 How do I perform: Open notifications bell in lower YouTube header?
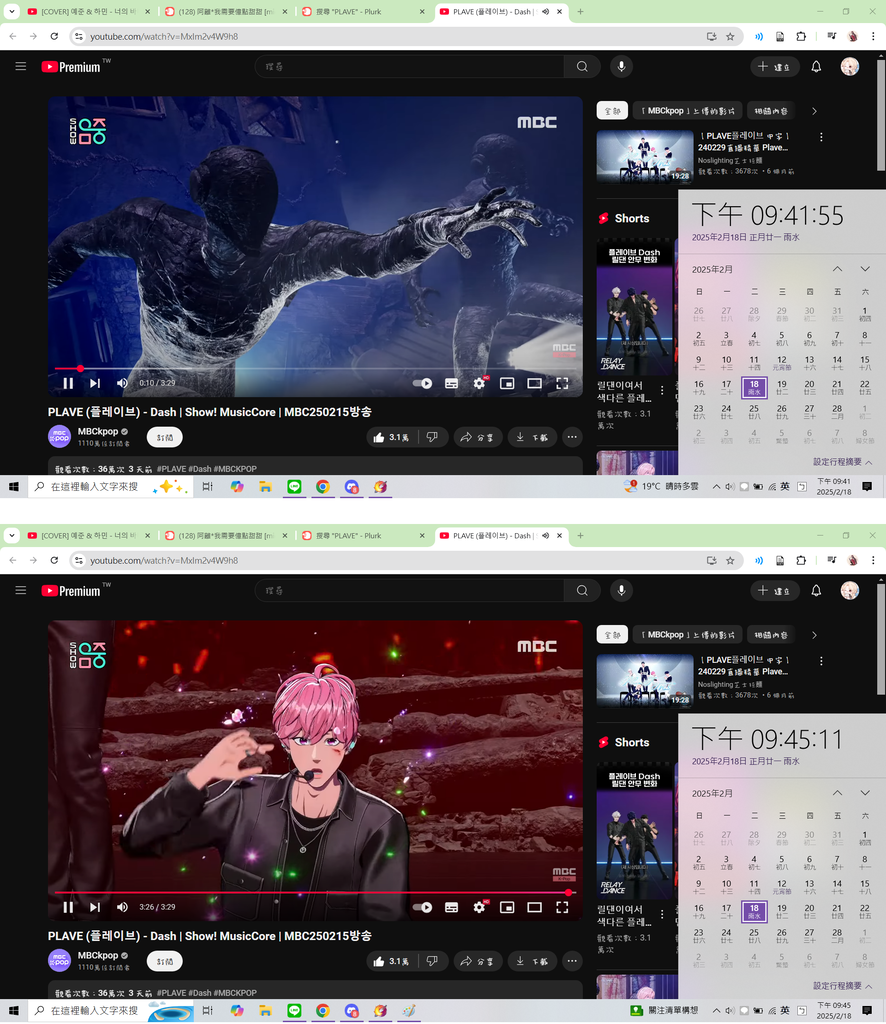(816, 590)
